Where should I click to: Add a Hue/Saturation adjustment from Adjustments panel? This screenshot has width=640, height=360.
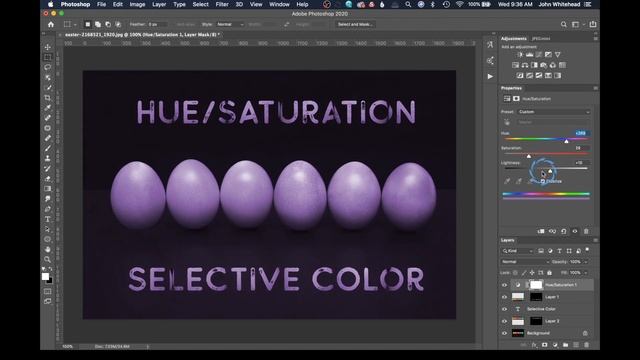click(516, 65)
